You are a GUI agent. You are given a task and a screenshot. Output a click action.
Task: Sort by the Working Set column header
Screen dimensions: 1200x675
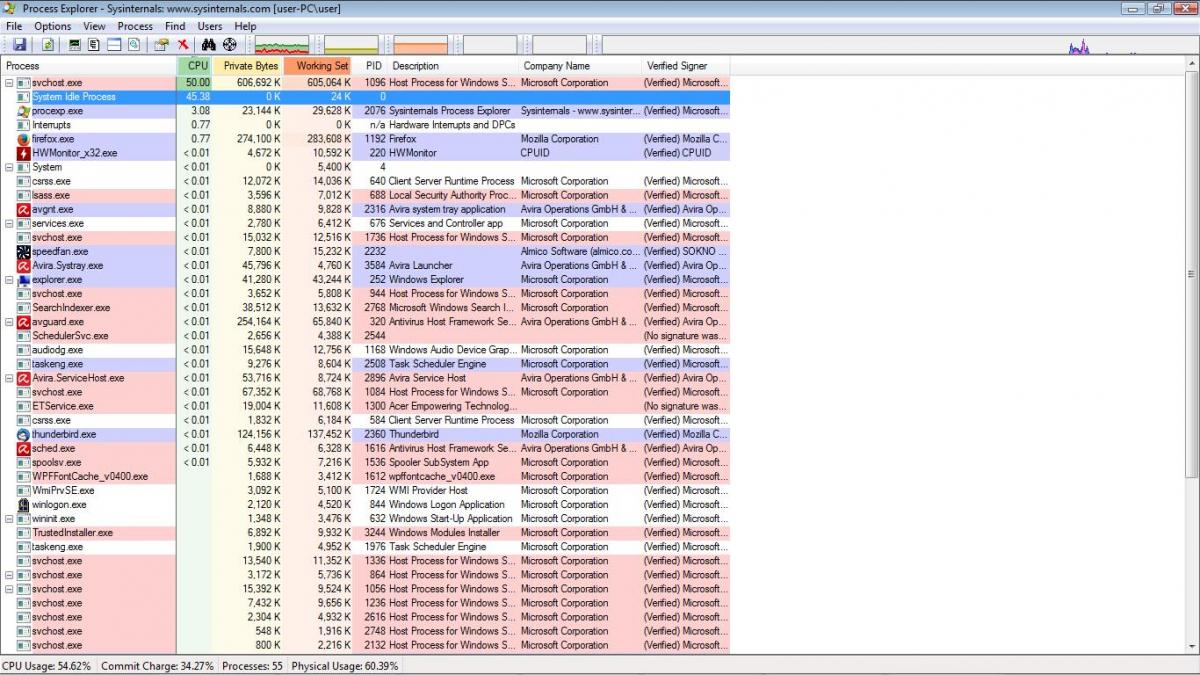coord(319,66)
